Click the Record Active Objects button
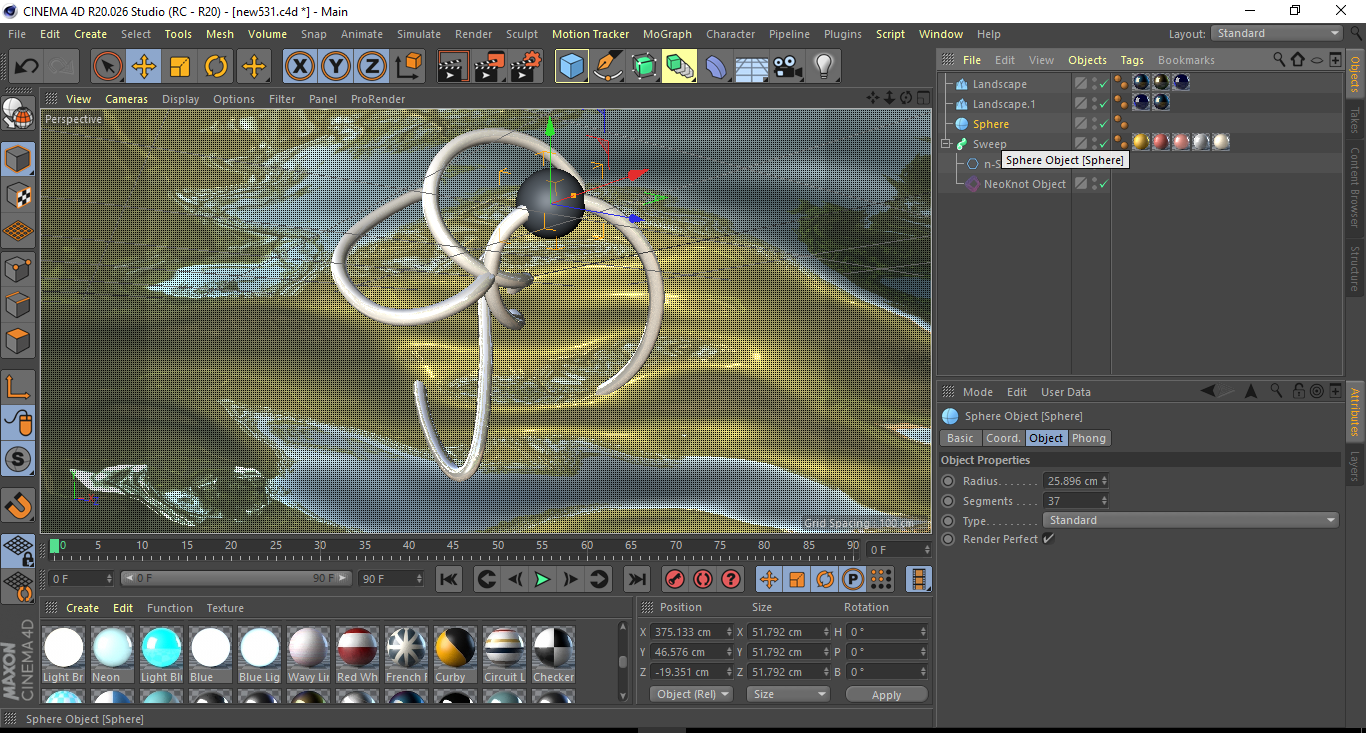The image size is (1366, 733). tap(675, 579)
